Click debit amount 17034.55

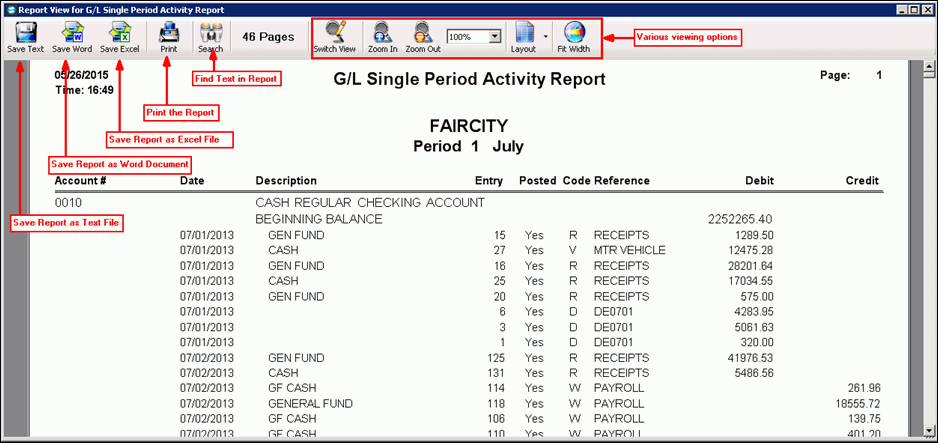coord(749,280)
